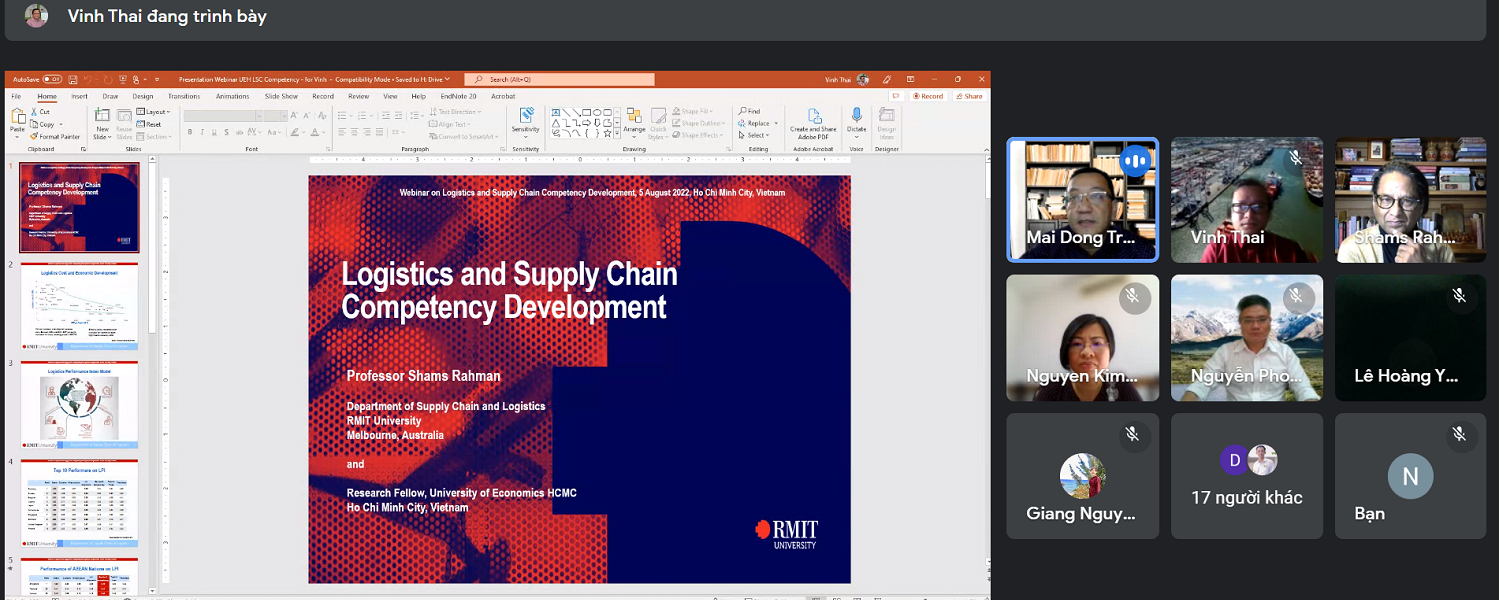The width and height of the screenshot is (1499, 600).
Task: Select slide 2 Logistics Cost thumbnail
Action: point(79,306)
